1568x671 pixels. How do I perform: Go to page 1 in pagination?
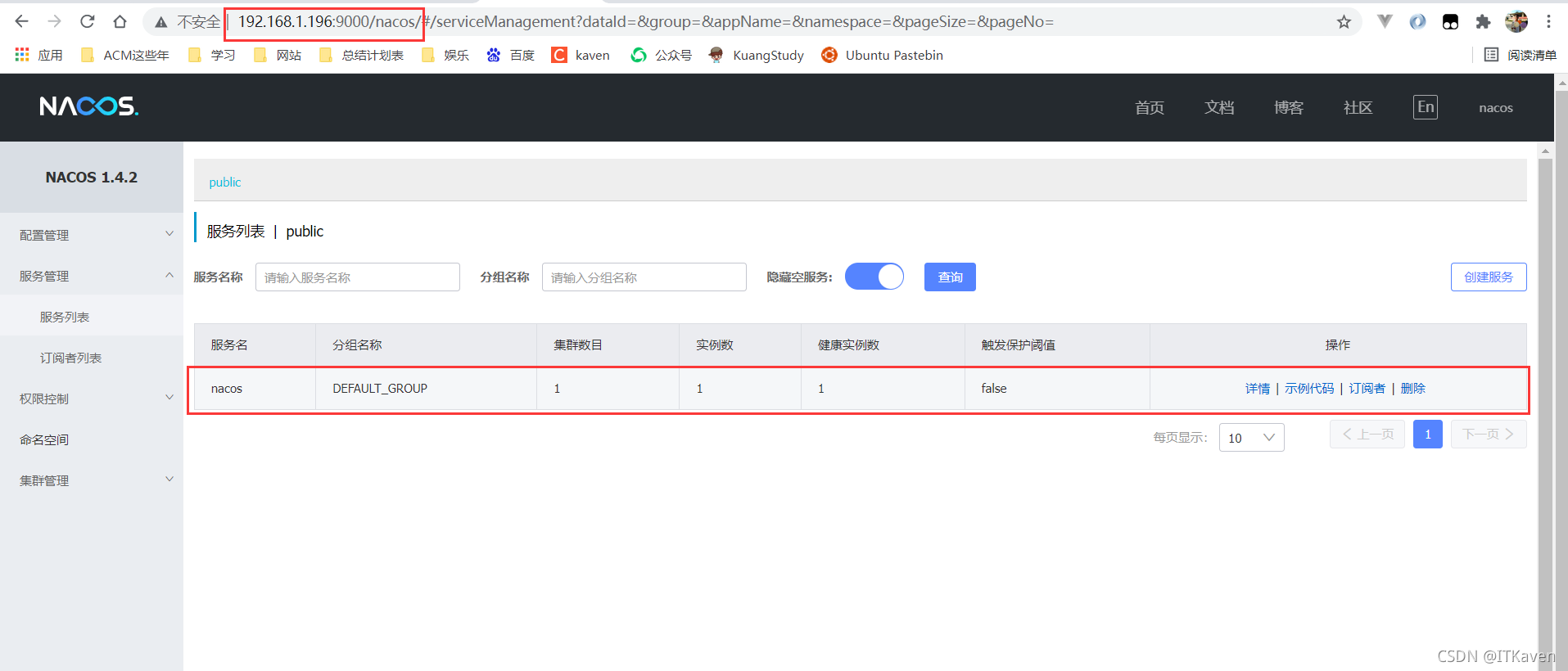click(1428, 434)
